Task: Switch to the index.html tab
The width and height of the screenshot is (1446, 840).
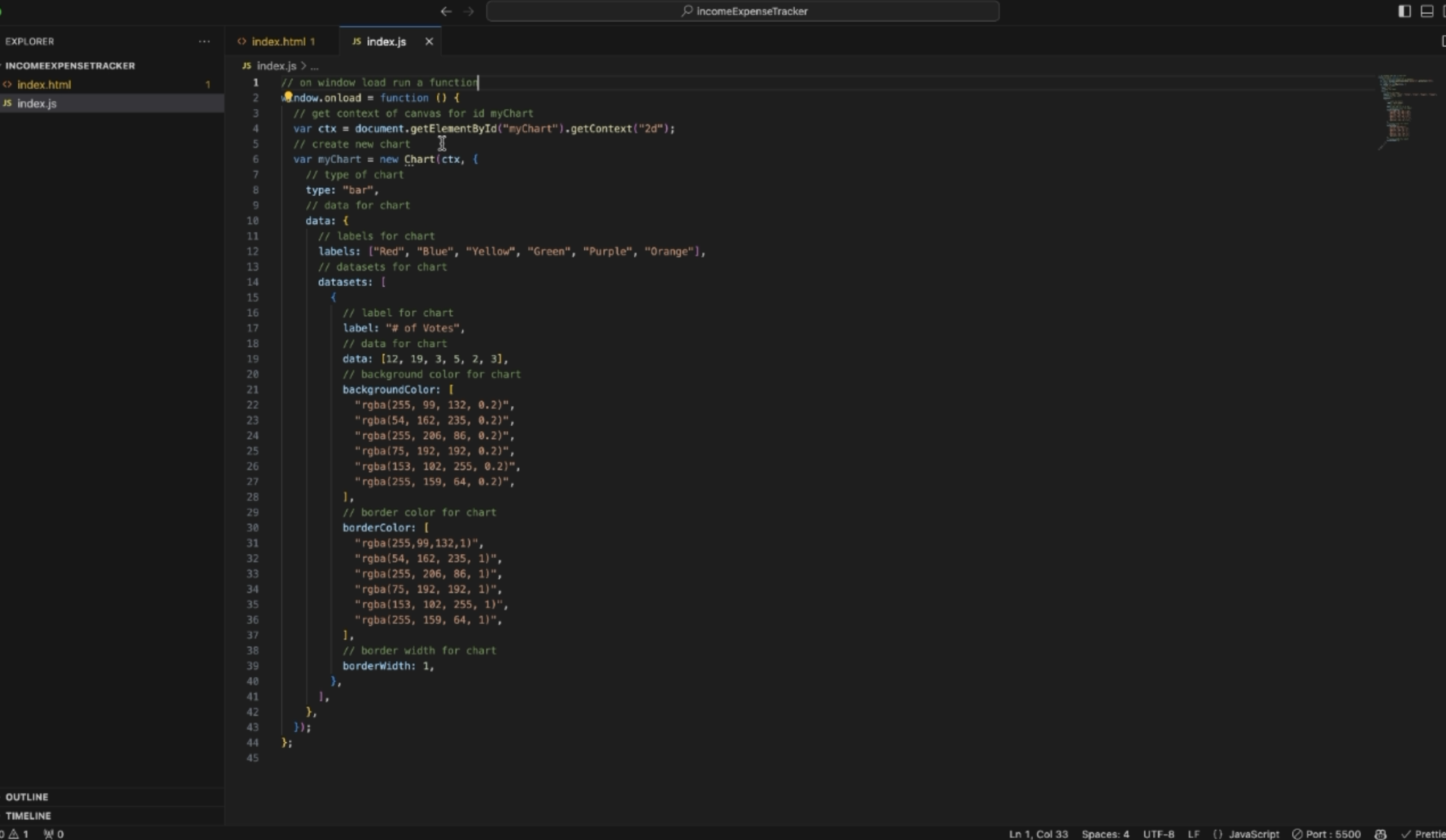Action: click(278, 42)
